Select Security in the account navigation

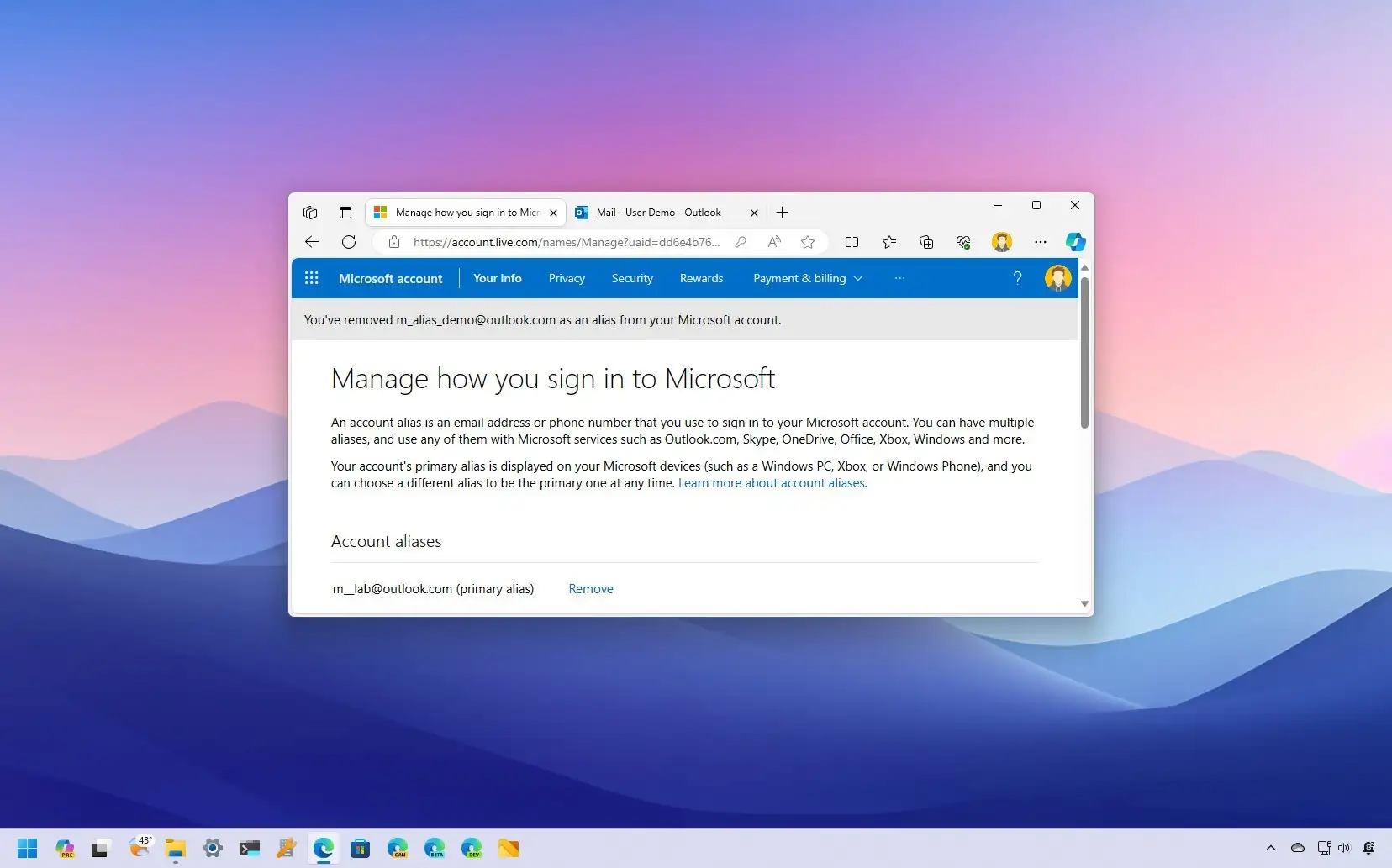pos(632,278)
